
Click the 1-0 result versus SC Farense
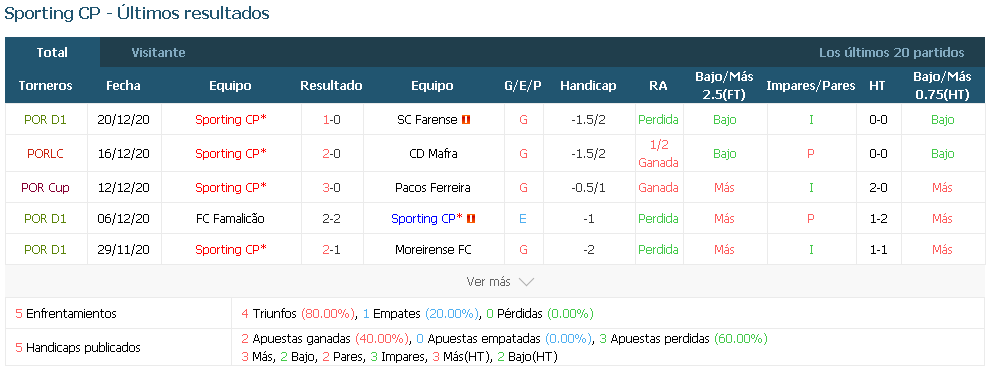pos(332,119)
